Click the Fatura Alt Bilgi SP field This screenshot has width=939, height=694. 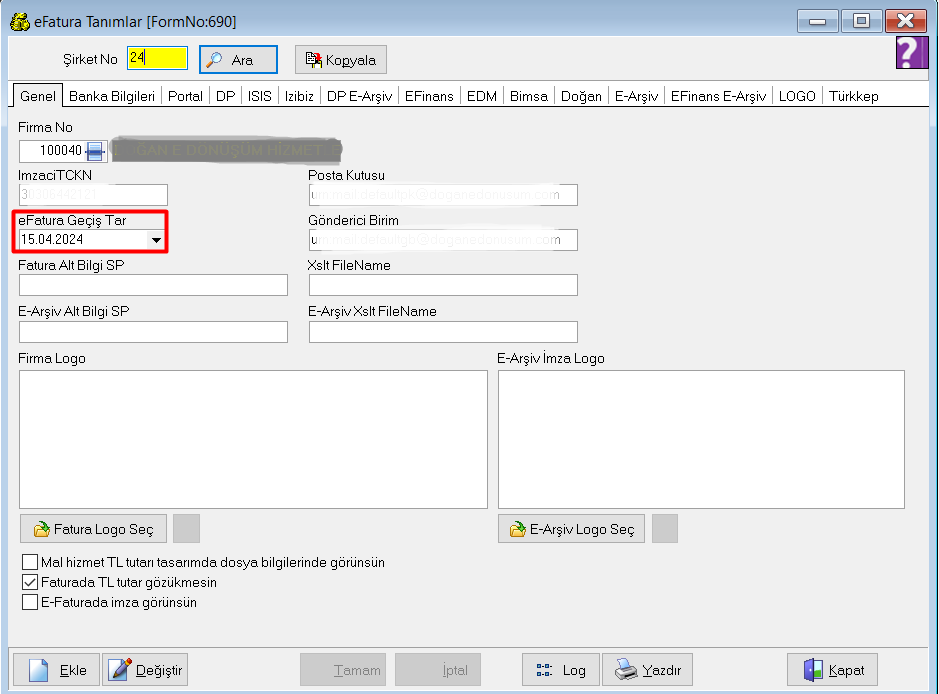click(x=153, y=285)
